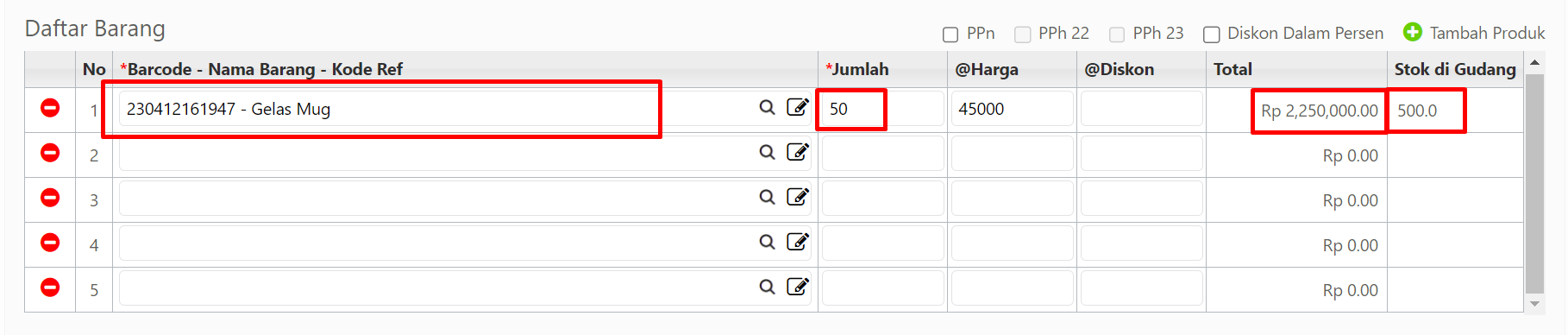
Task: Click the scrollbar up arrow
Action: [1534, 62]
